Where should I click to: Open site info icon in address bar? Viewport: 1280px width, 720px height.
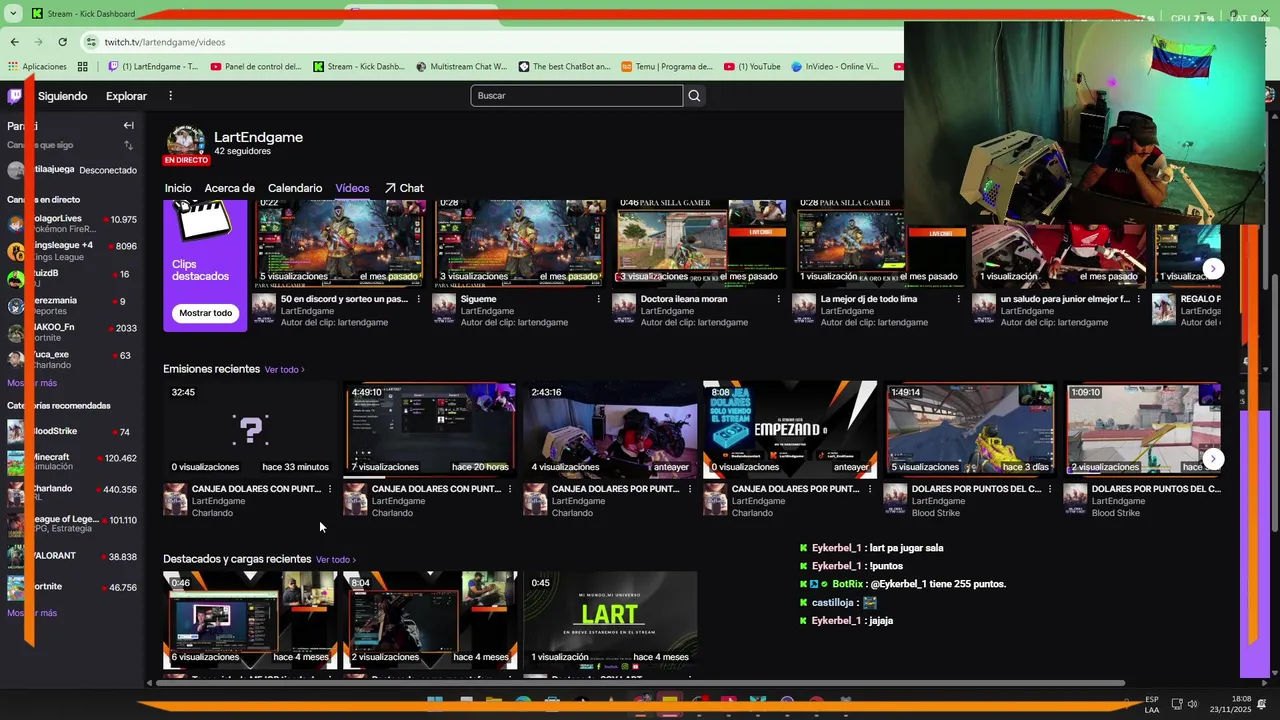[x=92, y=42]
